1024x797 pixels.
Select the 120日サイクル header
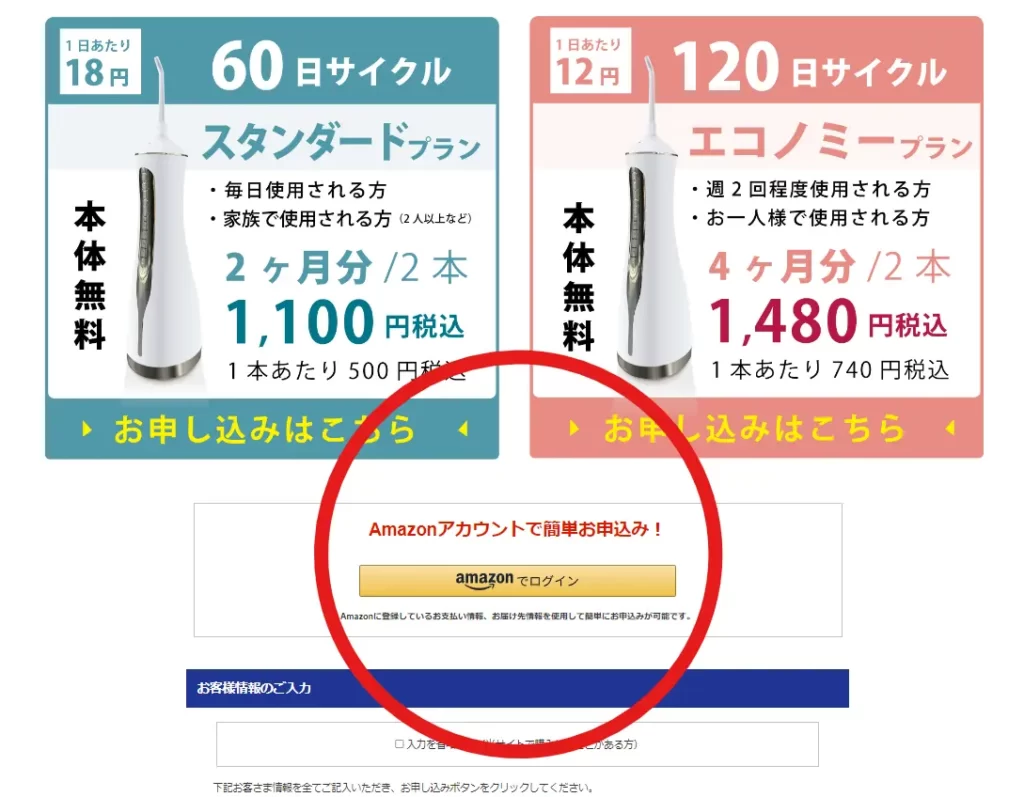click(810, 67)
